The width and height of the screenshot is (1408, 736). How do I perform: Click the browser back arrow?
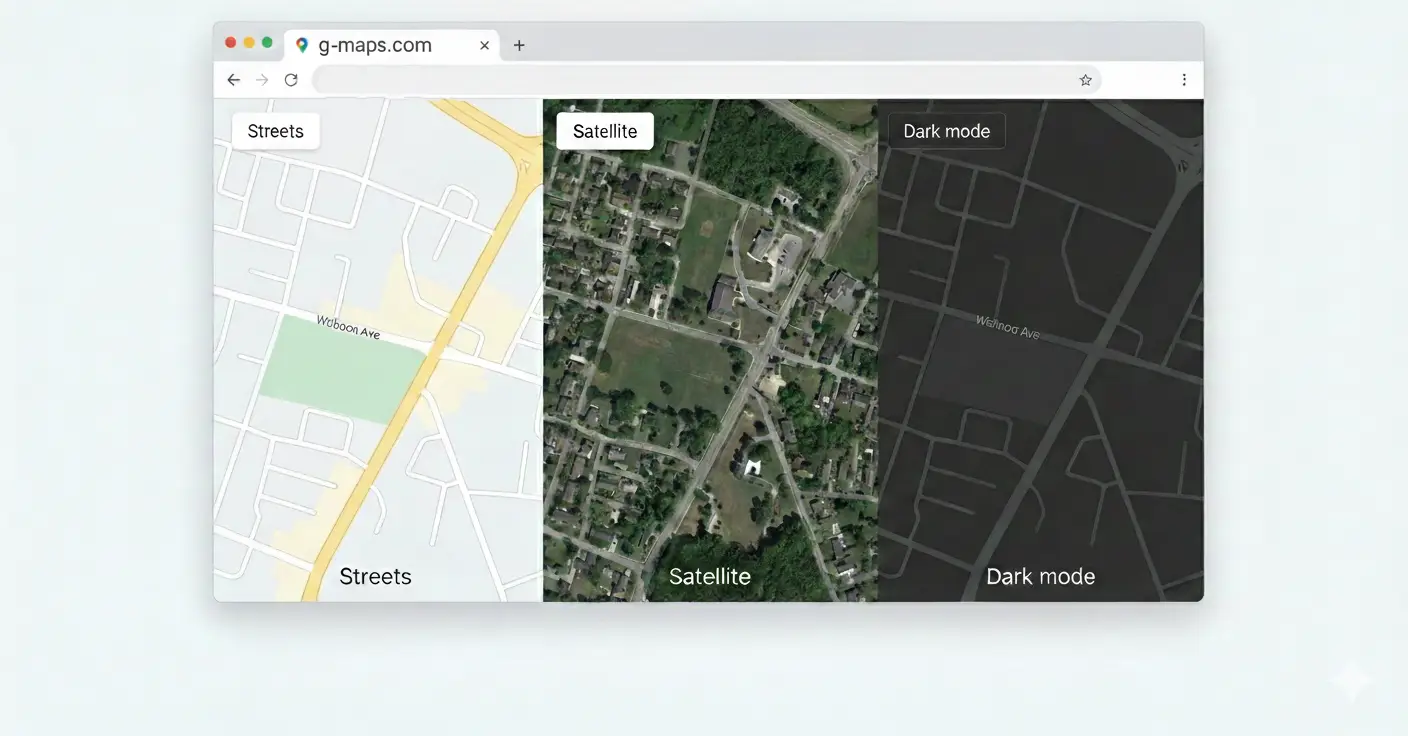tap(233, 80)
